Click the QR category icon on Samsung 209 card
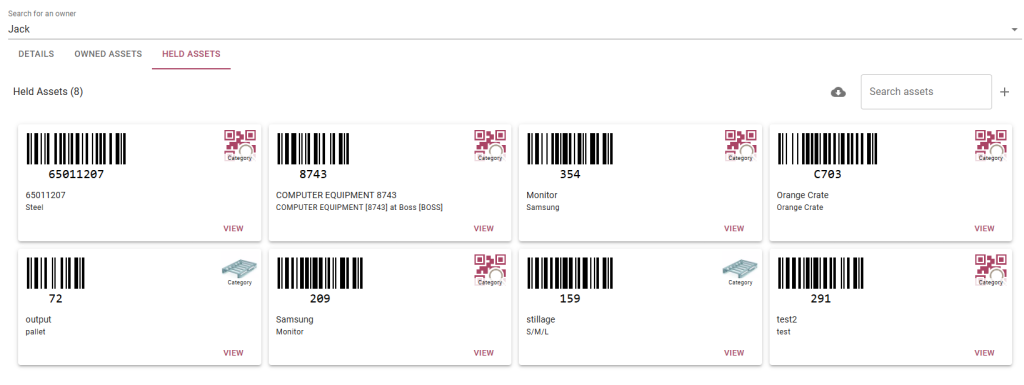This screenshot has height=385, width=1024. click(490, 270)
